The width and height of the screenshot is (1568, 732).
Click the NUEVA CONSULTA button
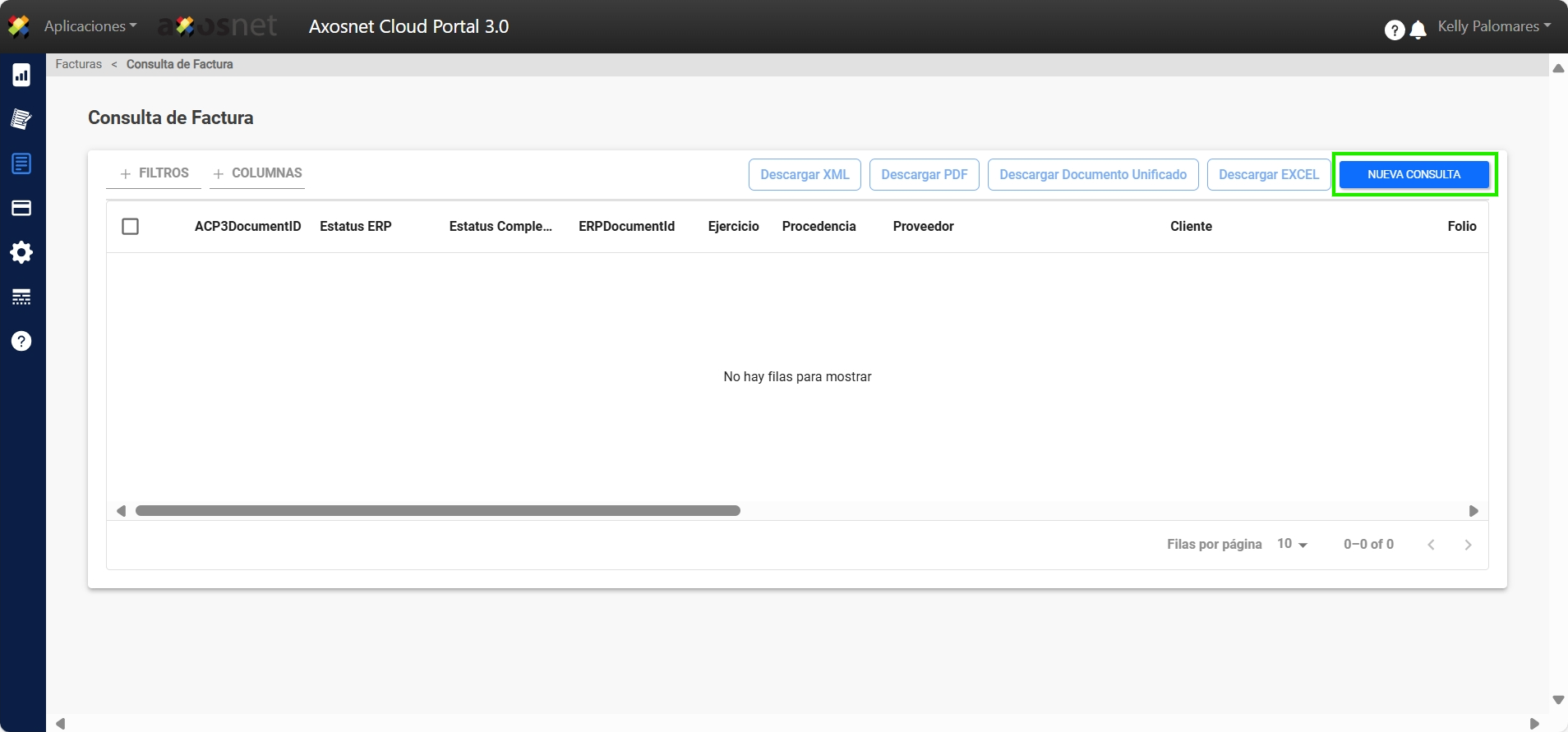click(x=1414, y=174)
